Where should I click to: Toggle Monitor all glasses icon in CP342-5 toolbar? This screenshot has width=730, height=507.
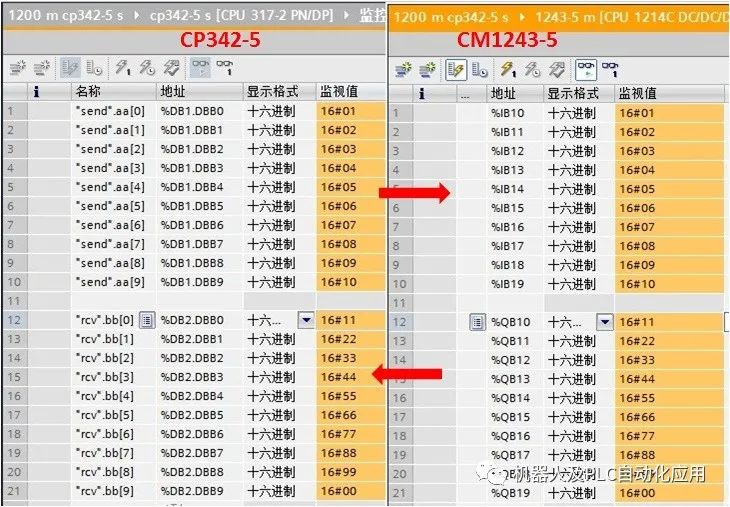(201, 68)
